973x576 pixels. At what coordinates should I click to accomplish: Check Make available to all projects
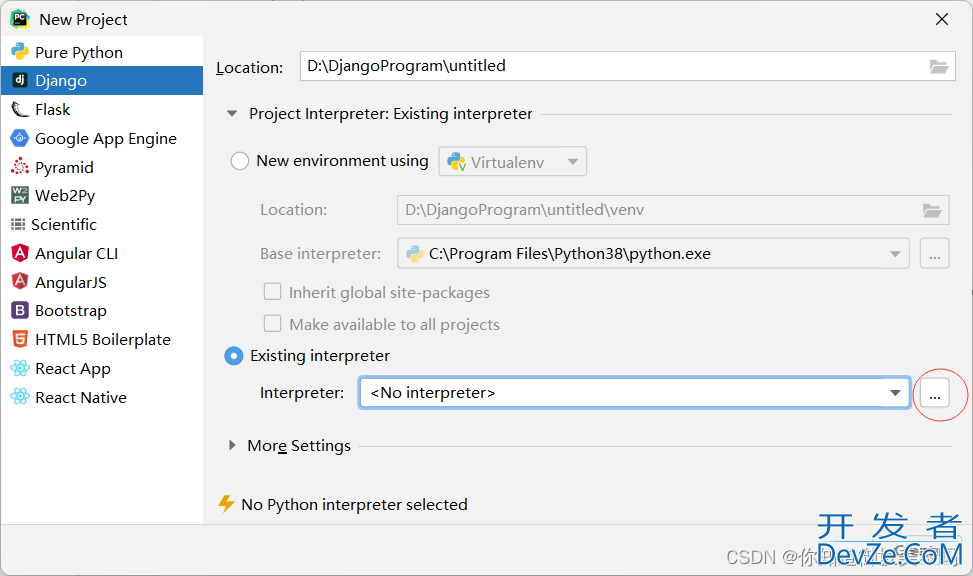click(x=272, y=324)
